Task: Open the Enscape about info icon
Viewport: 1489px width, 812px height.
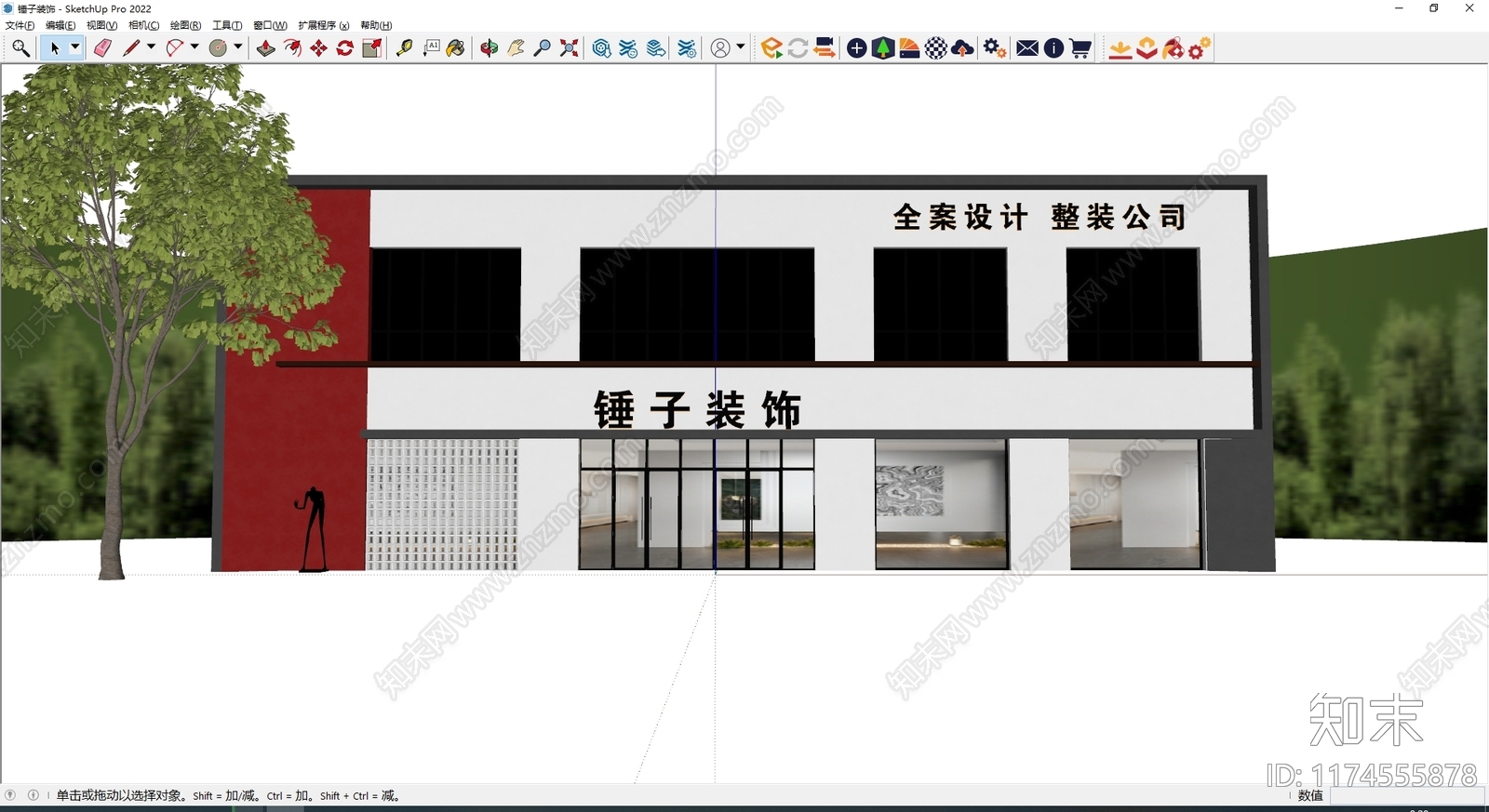Action: tap(1053, 48)
